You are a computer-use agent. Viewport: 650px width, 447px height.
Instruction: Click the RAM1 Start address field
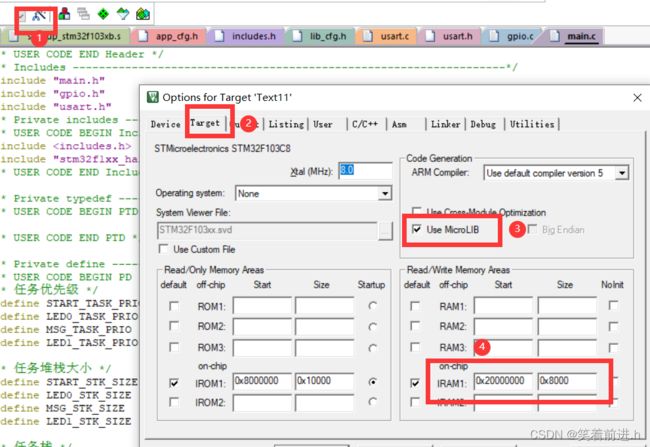(503, 306)
